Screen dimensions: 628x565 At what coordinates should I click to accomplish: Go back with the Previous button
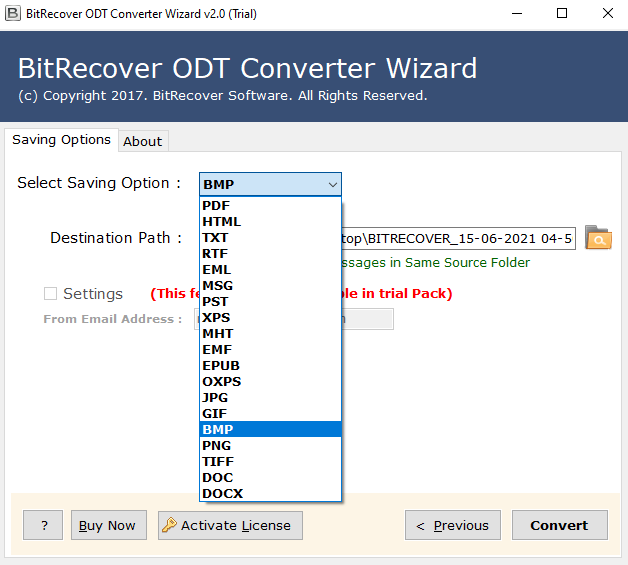[452, 525]
